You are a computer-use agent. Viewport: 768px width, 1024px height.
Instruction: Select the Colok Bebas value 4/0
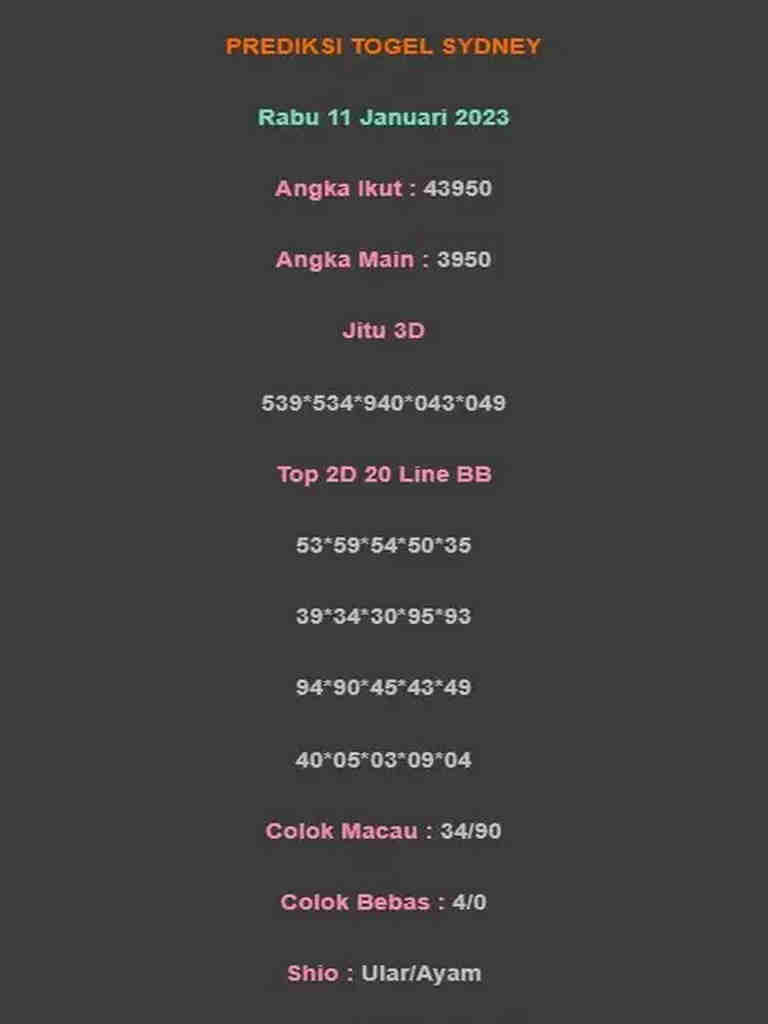tap(470, 903)
